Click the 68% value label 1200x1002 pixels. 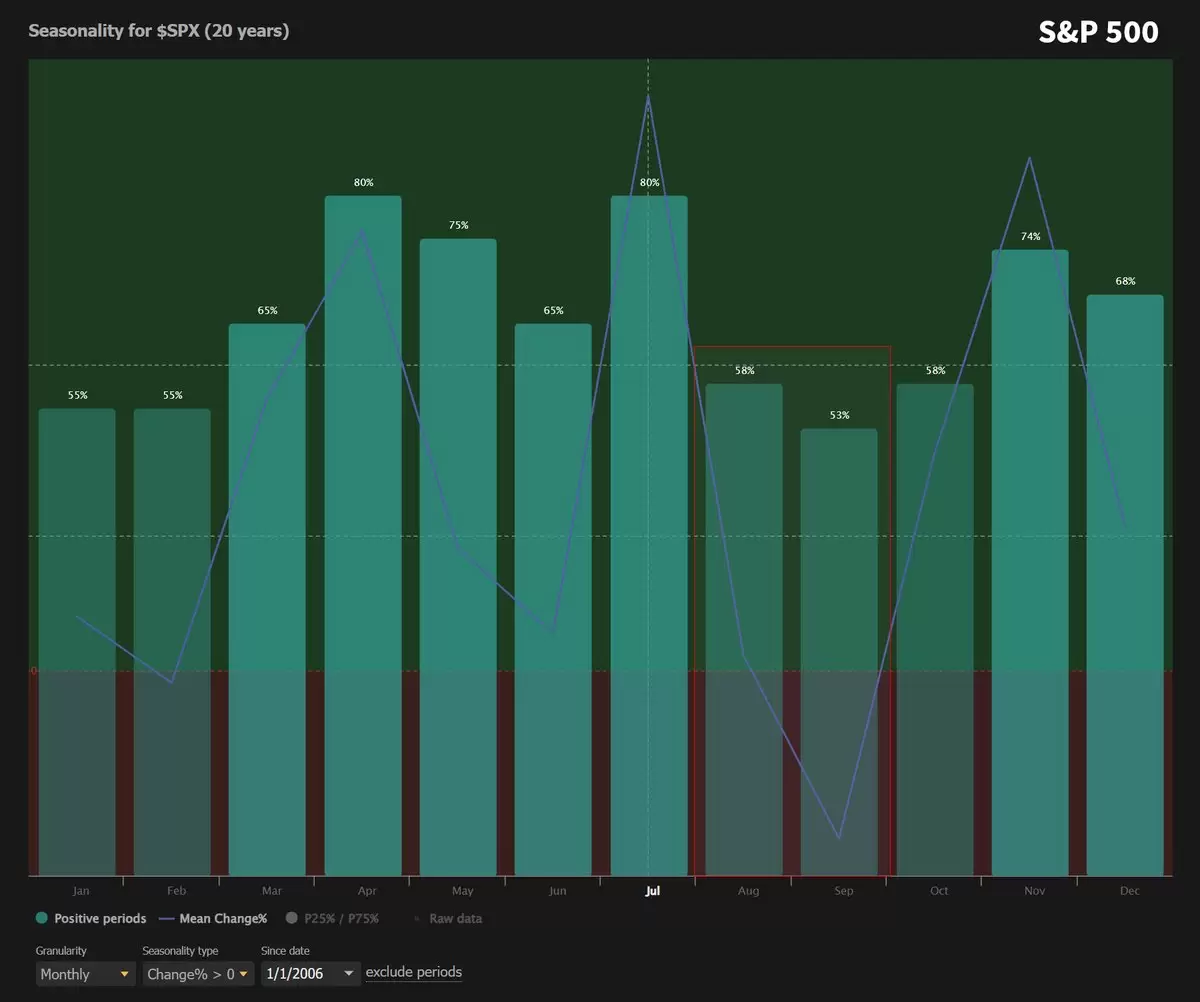pos(1125,282)
